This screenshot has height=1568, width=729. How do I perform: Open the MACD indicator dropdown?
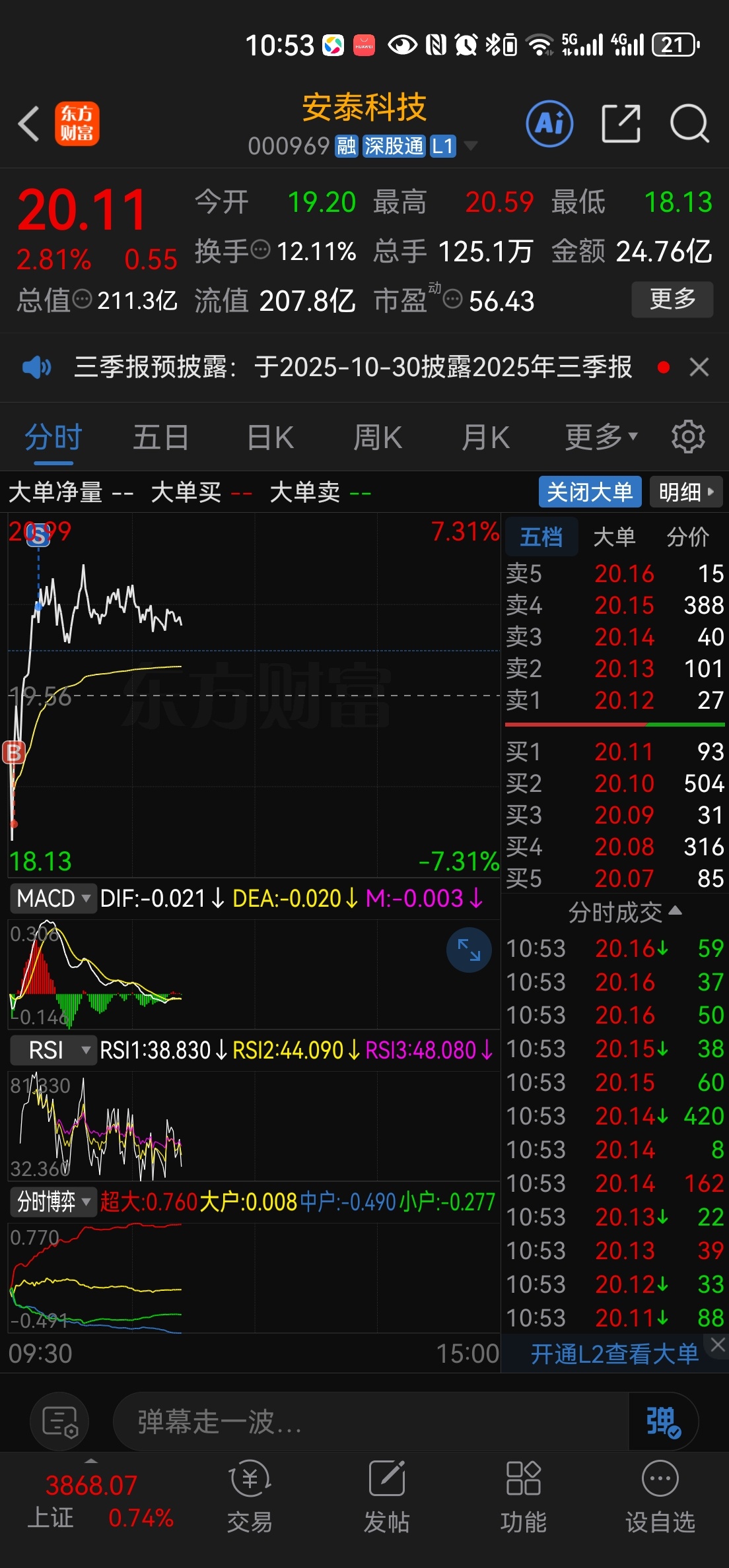pyautogui.click(x=53, y=898)
